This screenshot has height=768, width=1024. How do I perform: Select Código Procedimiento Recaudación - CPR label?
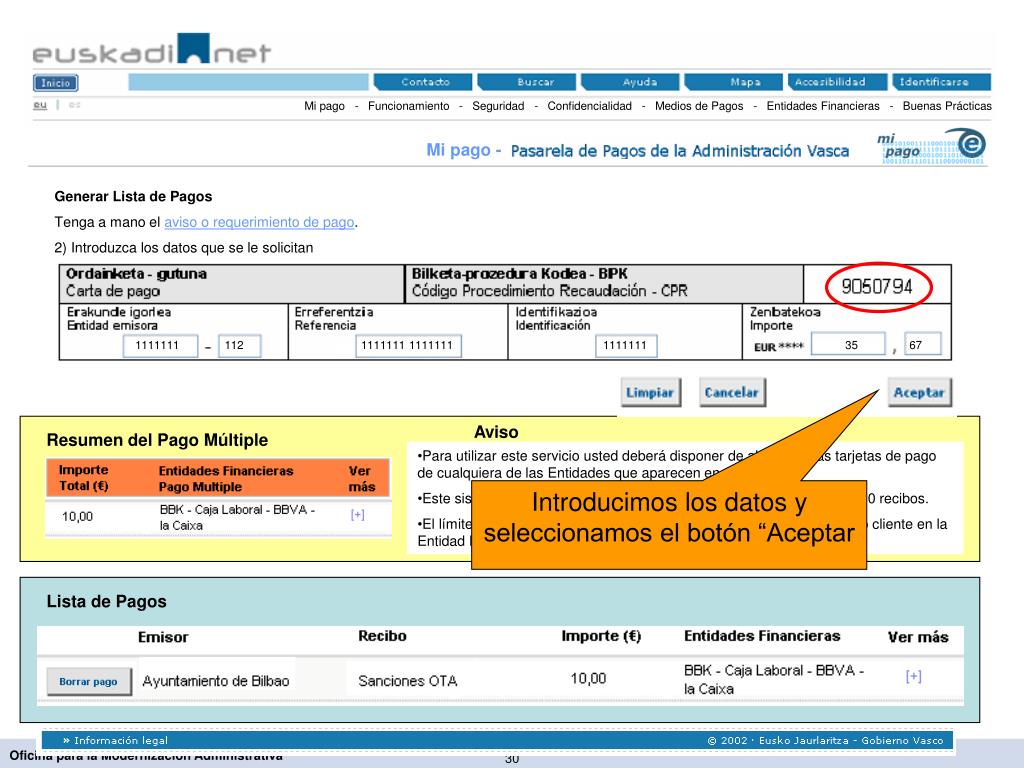[x=549, y=291]
